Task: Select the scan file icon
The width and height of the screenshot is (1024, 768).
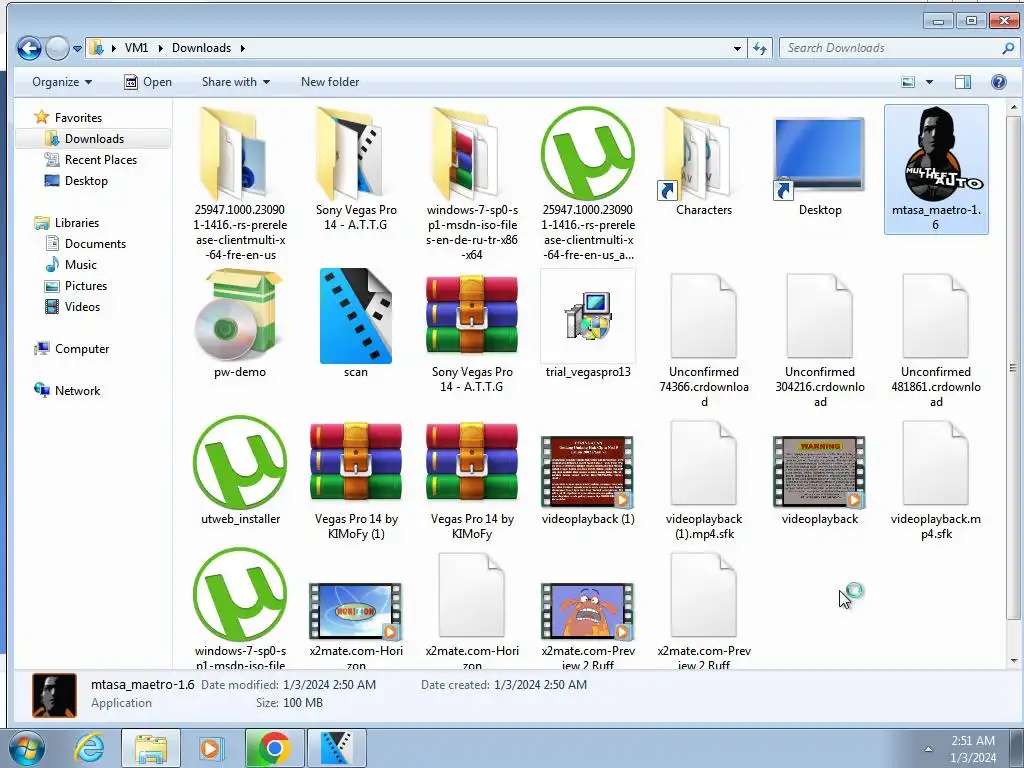Action: pyautogui.click(x=356, y=316)
